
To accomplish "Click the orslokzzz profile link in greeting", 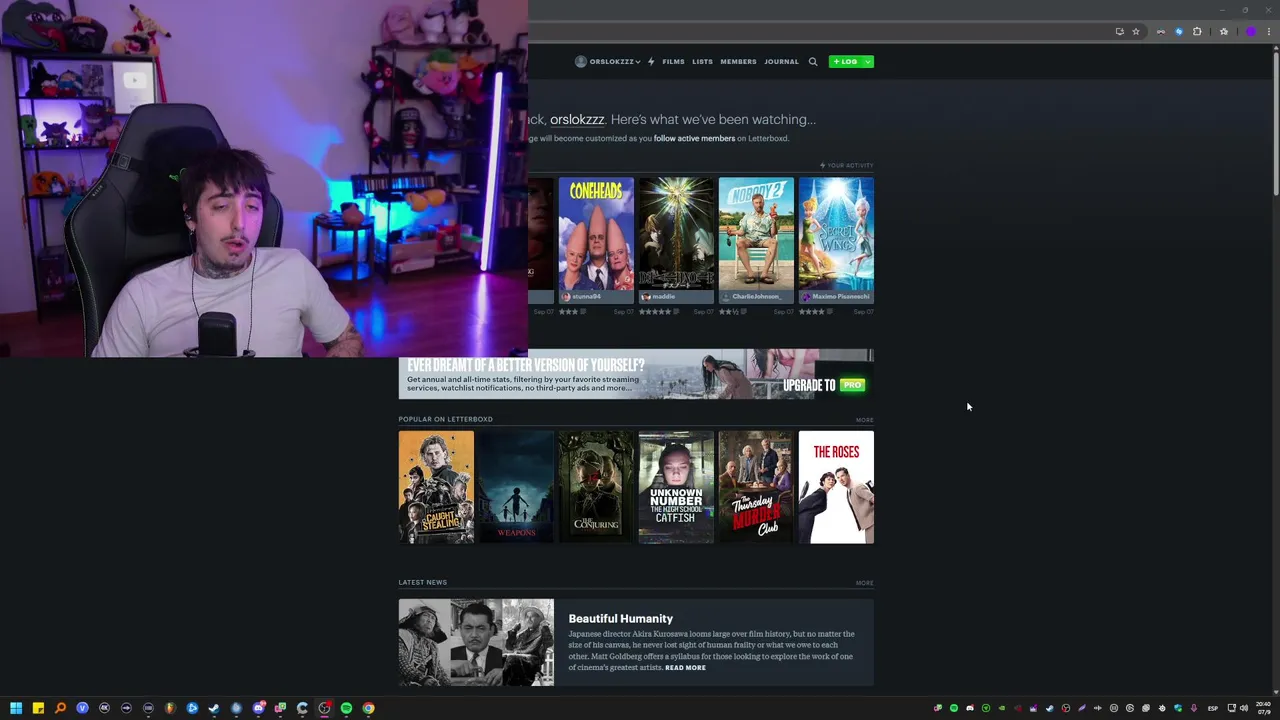I will point(577,120).
